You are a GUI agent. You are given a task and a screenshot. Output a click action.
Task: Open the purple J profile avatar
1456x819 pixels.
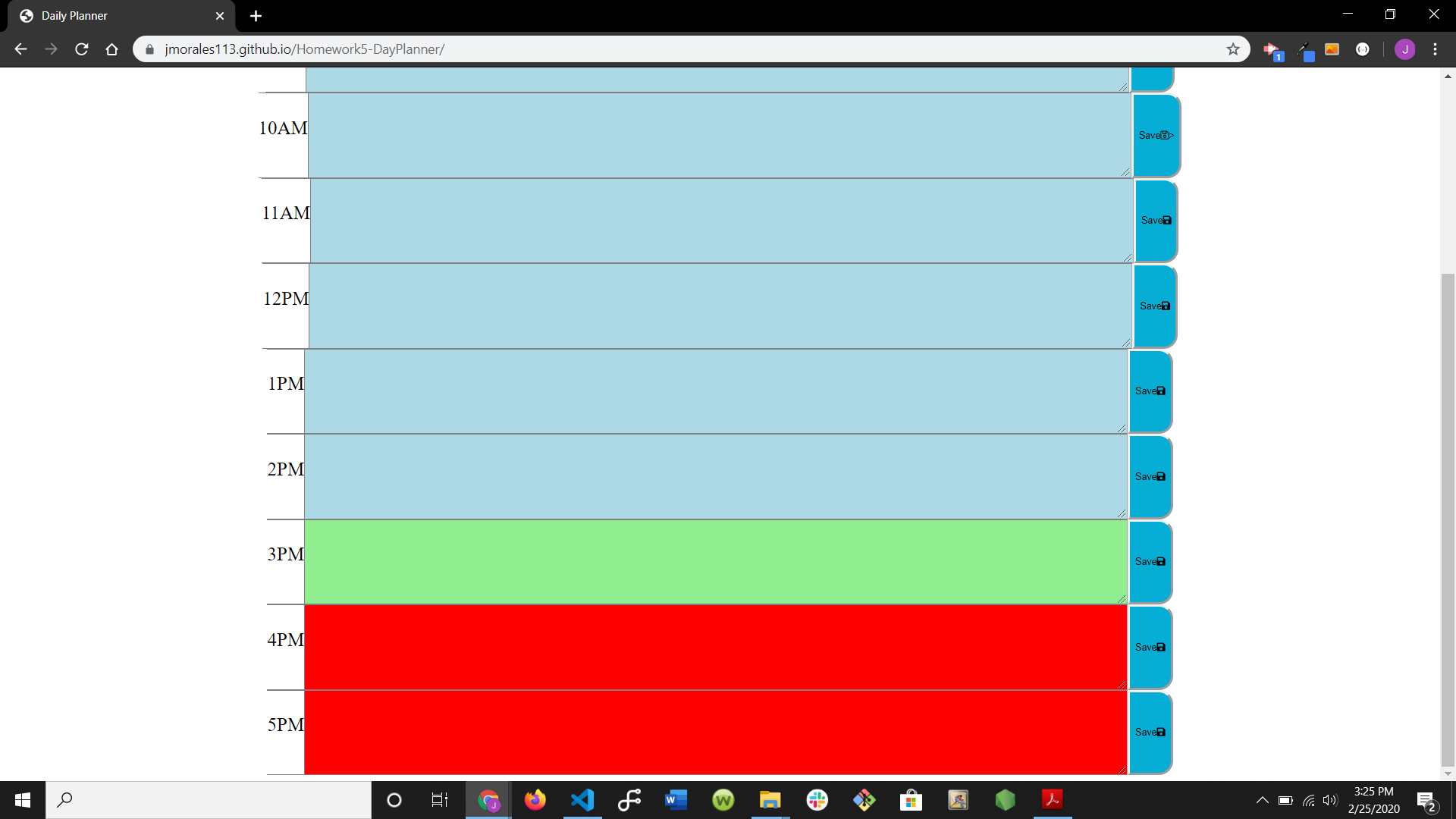point(1404,49)
